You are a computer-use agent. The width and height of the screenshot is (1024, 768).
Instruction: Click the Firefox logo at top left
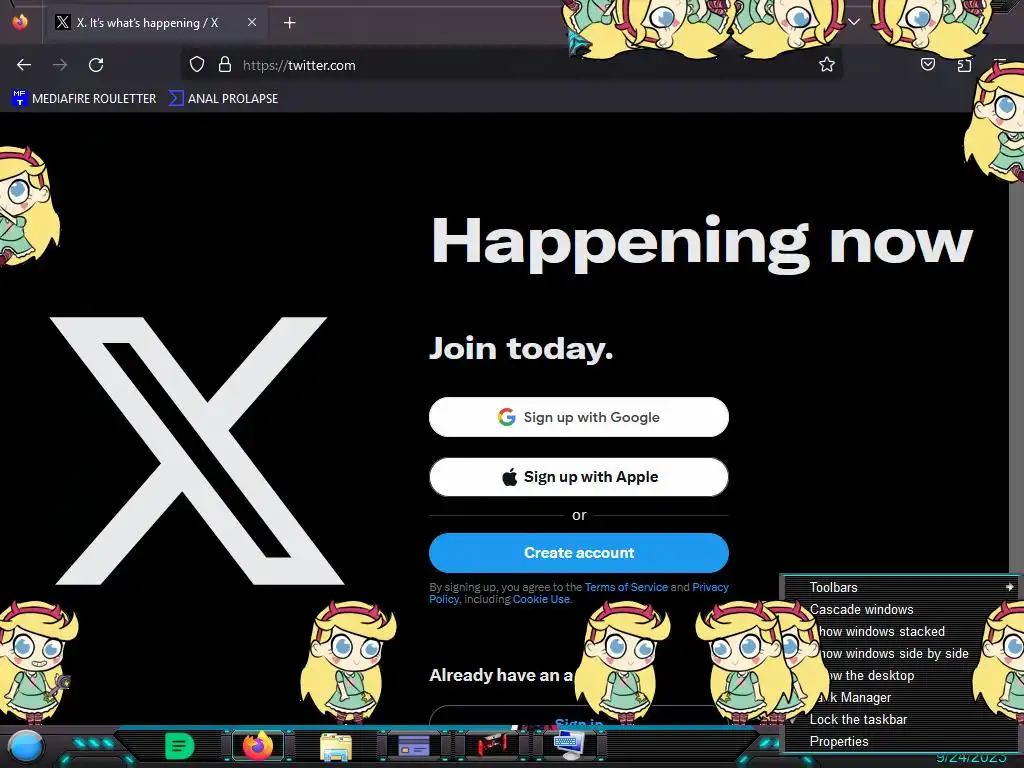(x=20, y=22)
